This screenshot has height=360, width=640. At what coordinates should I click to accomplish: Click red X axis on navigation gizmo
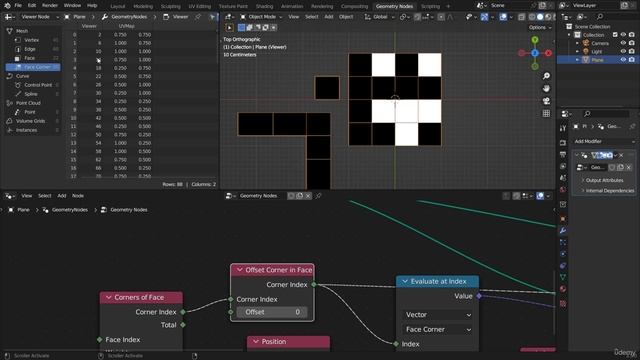tap(548, 53)
